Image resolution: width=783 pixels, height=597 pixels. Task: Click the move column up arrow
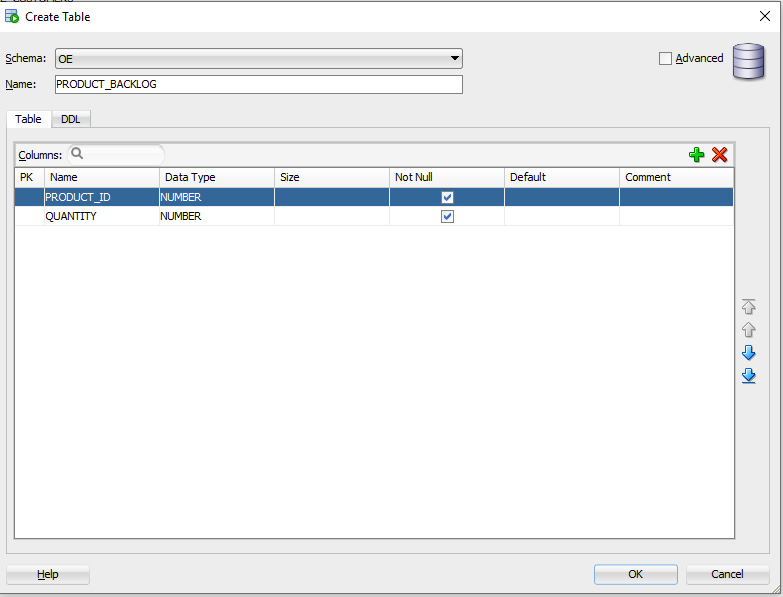point(748,330)
